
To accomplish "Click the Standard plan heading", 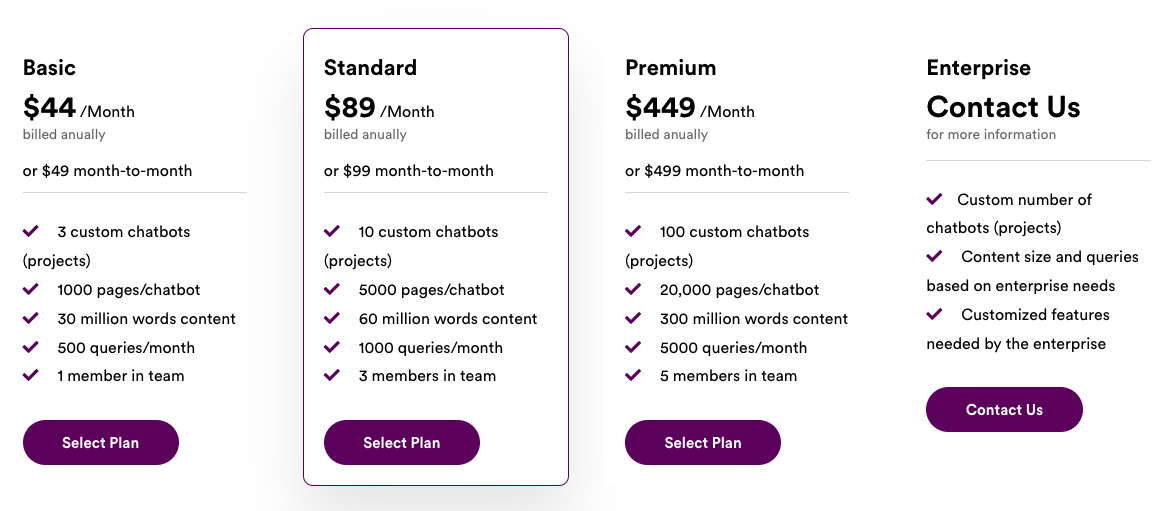I will 370,68.
